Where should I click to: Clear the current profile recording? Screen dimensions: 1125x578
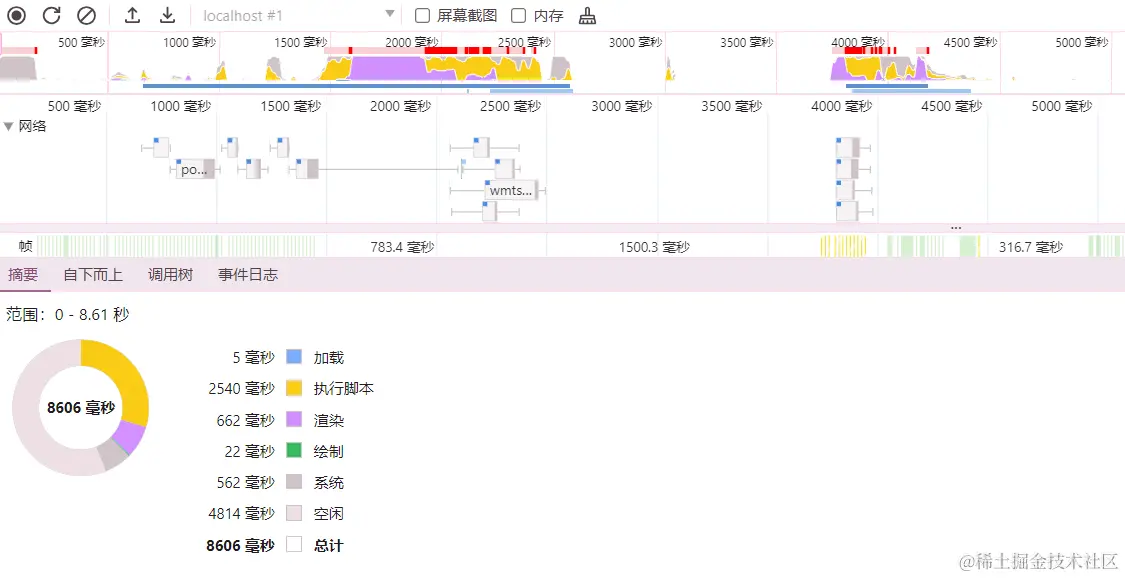(x=86, y=16)
